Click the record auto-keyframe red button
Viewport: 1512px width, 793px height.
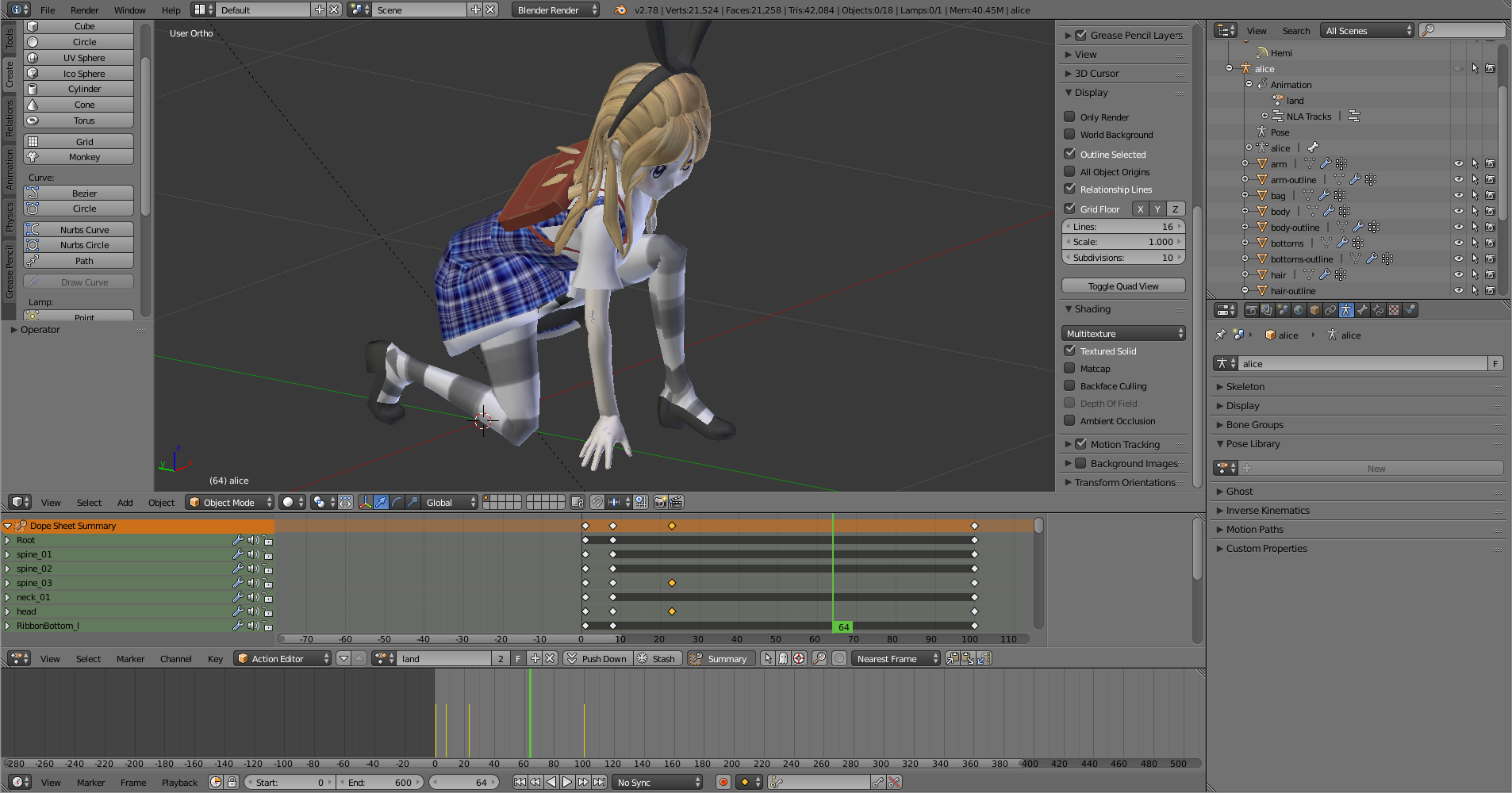pos(723,782)
